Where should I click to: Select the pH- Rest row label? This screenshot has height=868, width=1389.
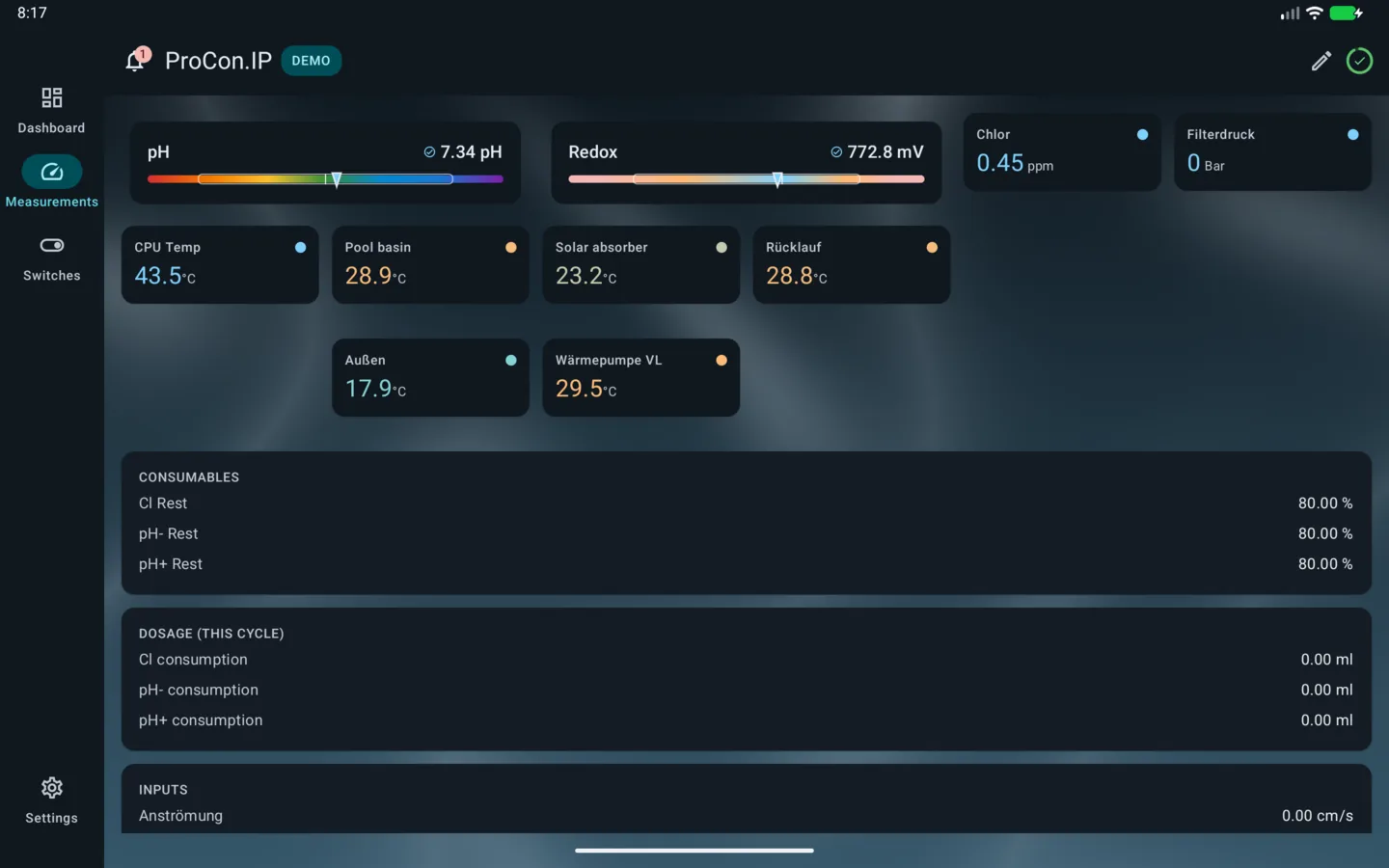[x=168, y=534]
